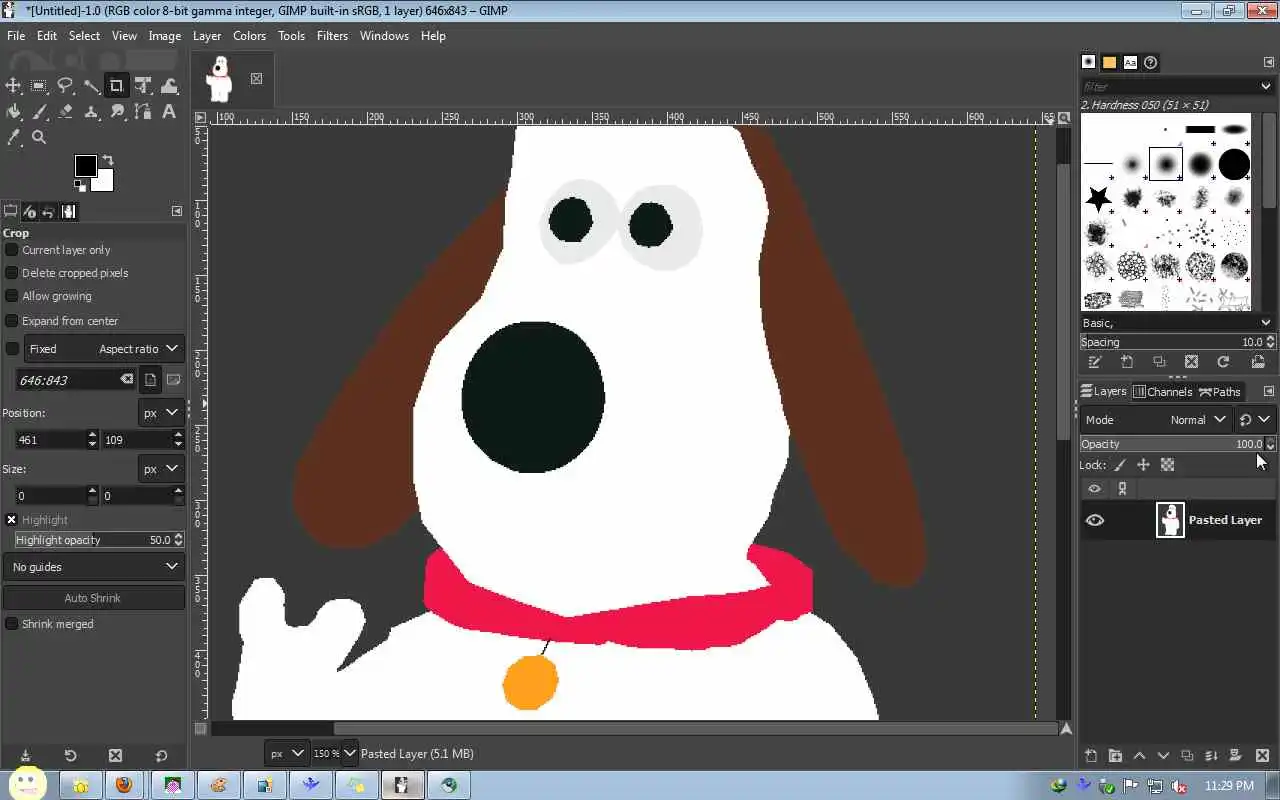
Task: Select the Move tool
Action: 13,86
